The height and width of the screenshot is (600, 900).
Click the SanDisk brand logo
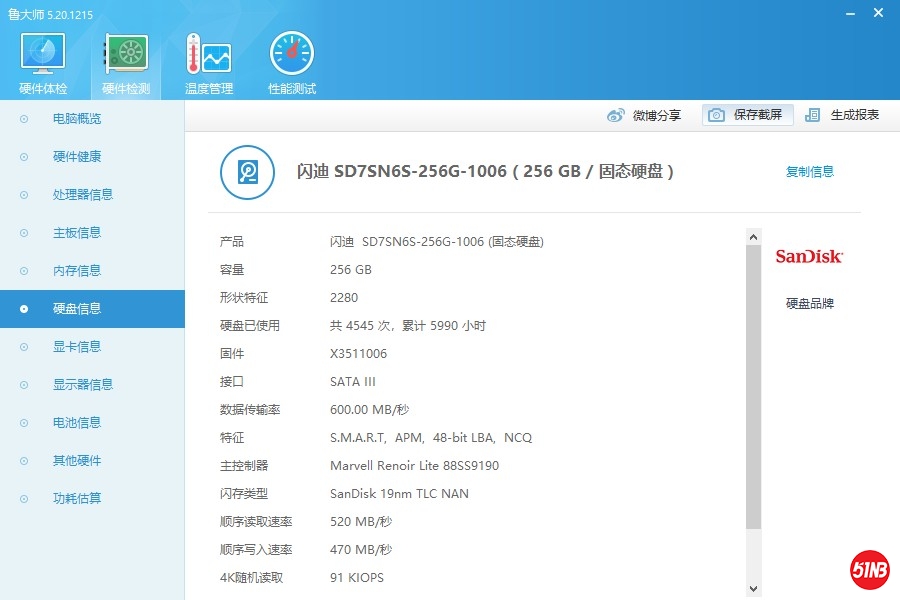809,257
